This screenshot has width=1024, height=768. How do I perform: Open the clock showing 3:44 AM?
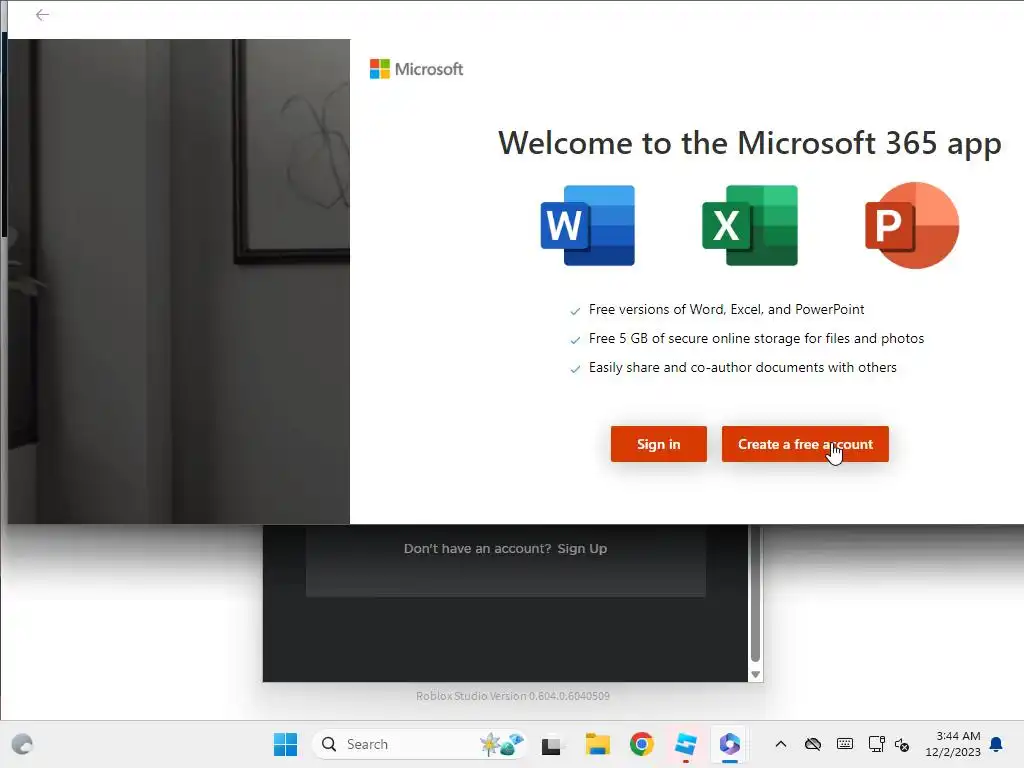tap(953, 744)
